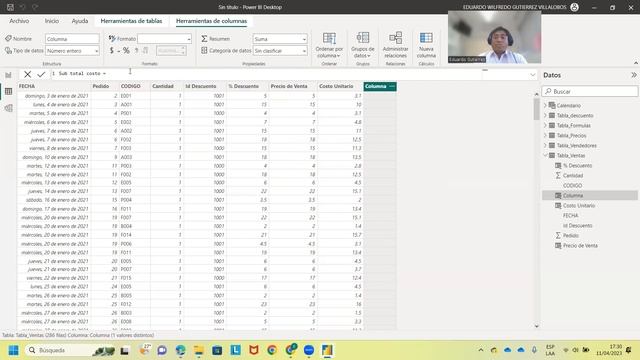Select Precio de Venta field in Datos pane
The image size is (640, 360).
[x=580, y=246]
